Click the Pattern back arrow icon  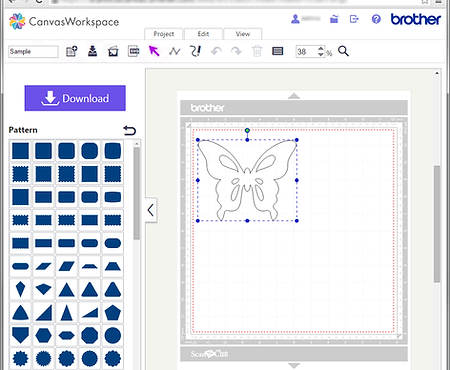(130, 130)
